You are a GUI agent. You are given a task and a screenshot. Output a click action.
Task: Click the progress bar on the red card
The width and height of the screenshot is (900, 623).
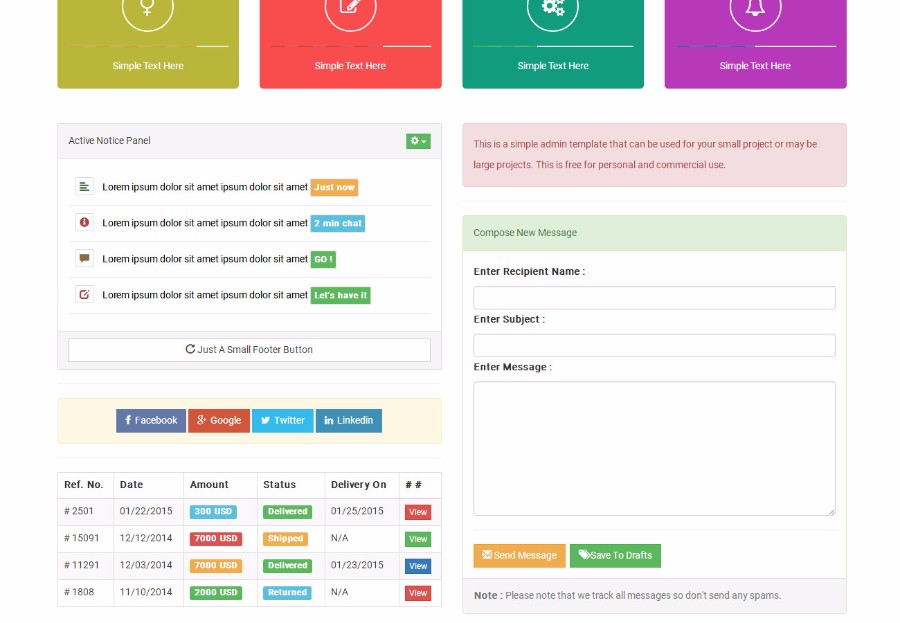350,46
